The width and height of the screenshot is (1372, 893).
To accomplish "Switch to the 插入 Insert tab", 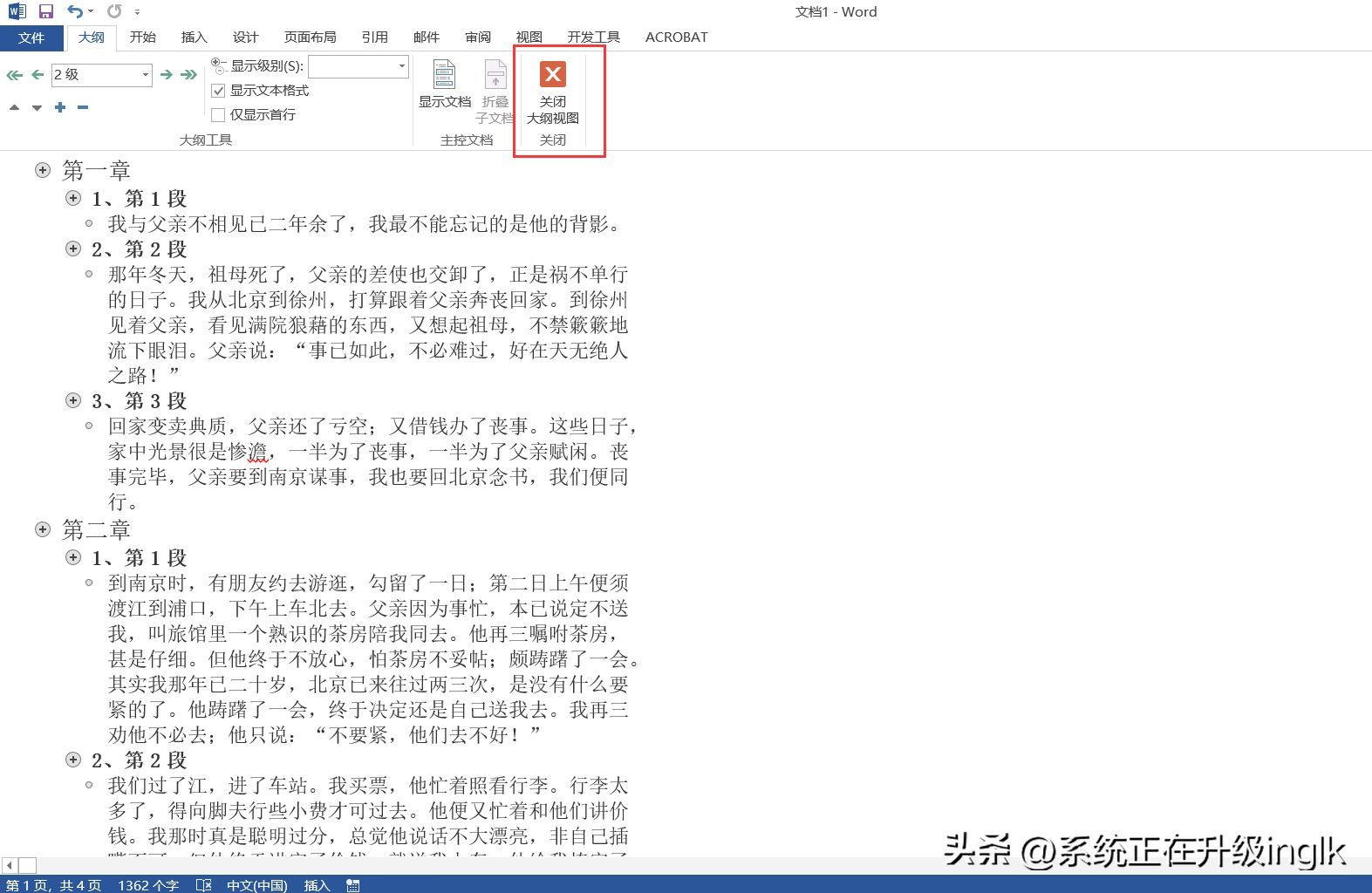I will [194, 37].
